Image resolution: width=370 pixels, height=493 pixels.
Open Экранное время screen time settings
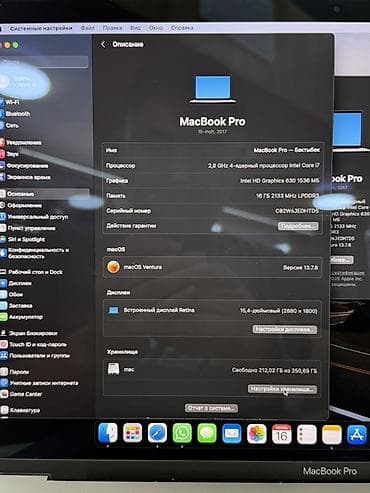pos(26,177)
